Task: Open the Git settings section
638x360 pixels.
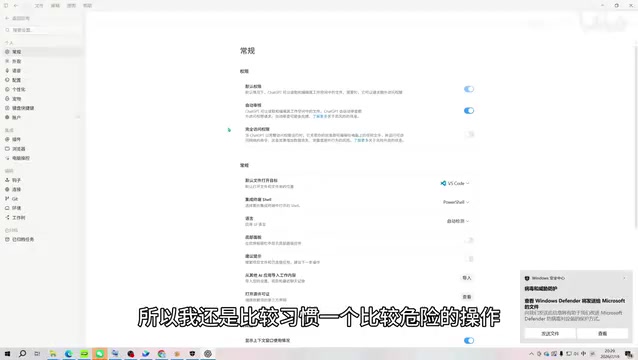Action: point(15,199)
